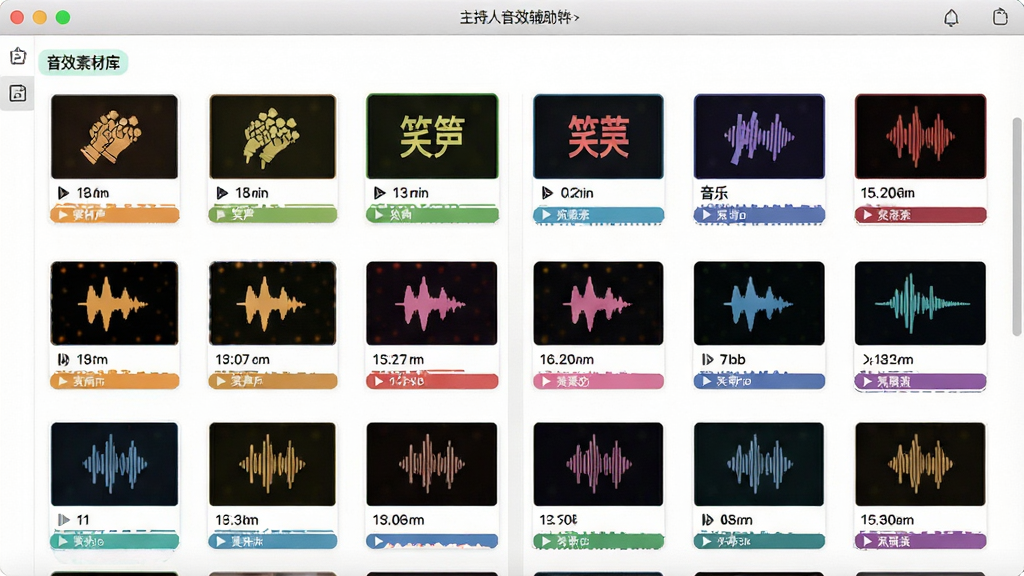This screenshot has width=1024, height=576.
Task: Click the clipboard icon beside the bell
Action: click(x=1000, y=16)
